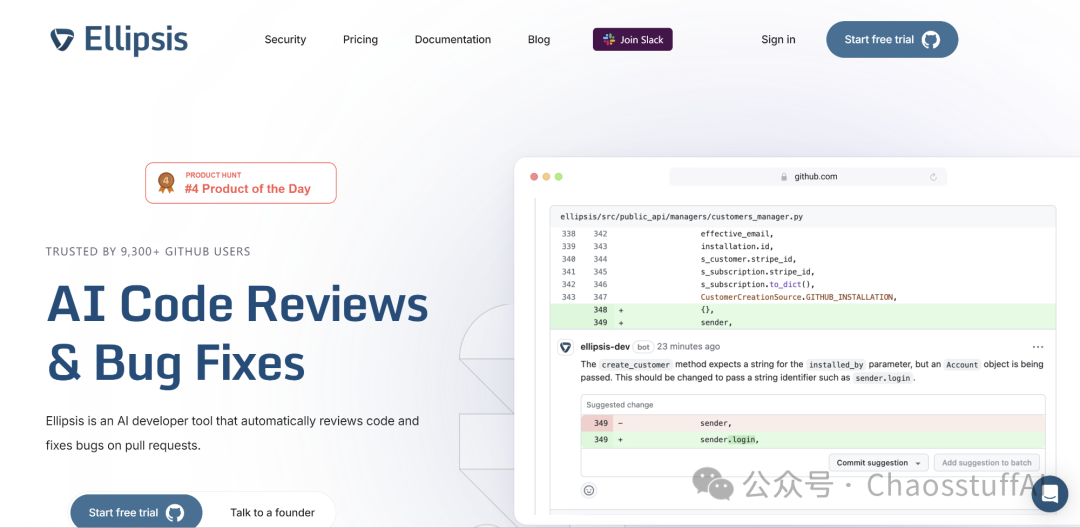Click the inline code installed_by
Screen dimensions: 1080x528
(x=835, y=365)
